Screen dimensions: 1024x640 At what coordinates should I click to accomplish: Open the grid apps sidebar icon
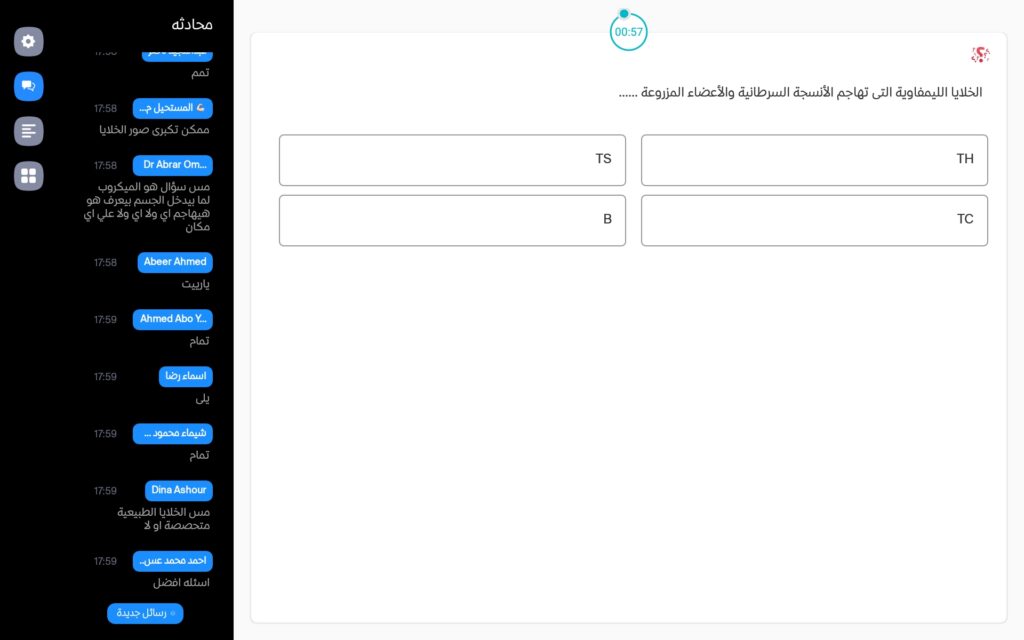coord(29,176)
